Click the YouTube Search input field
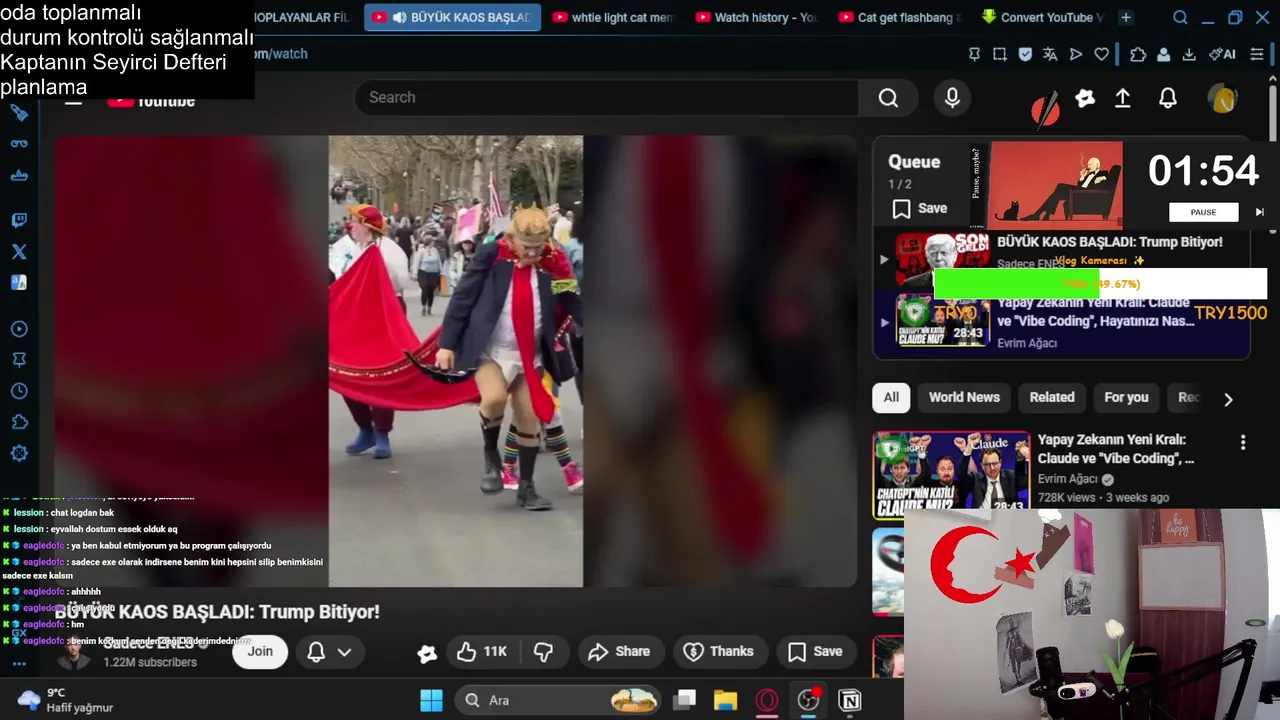The width and height of the screenshot is (1280, 720). pyautogui.click(x=606, y=97)
